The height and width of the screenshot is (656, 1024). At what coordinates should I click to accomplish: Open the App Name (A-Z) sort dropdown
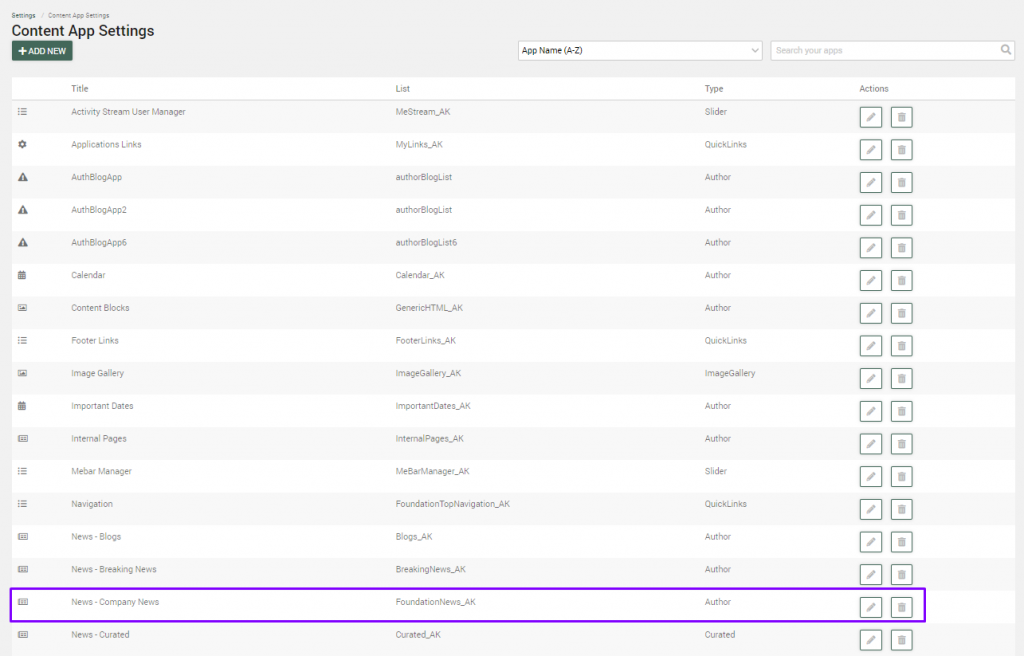[640, 50]
